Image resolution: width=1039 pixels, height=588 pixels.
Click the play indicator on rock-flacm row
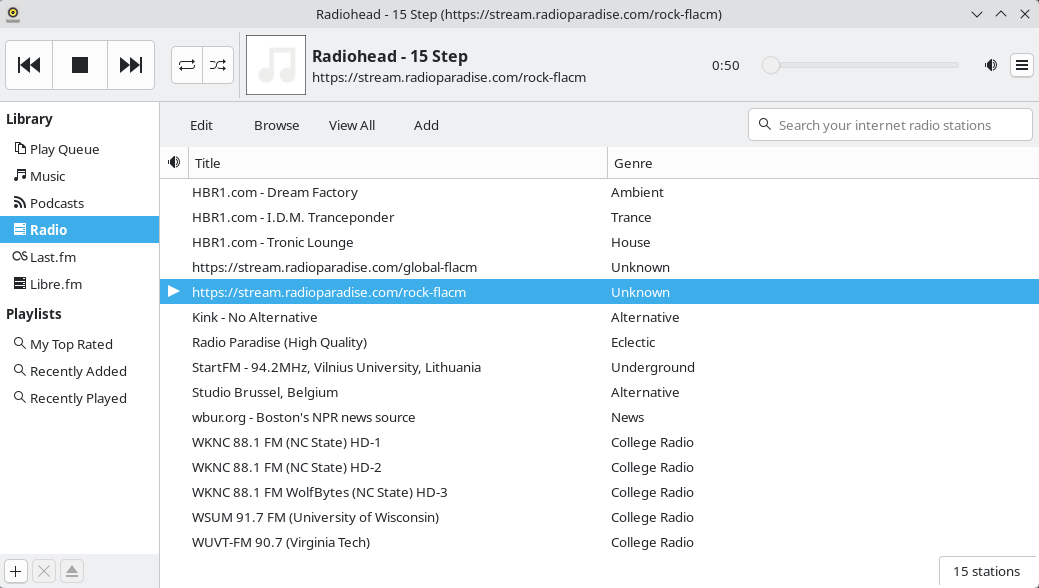click(x=174, y=292)
